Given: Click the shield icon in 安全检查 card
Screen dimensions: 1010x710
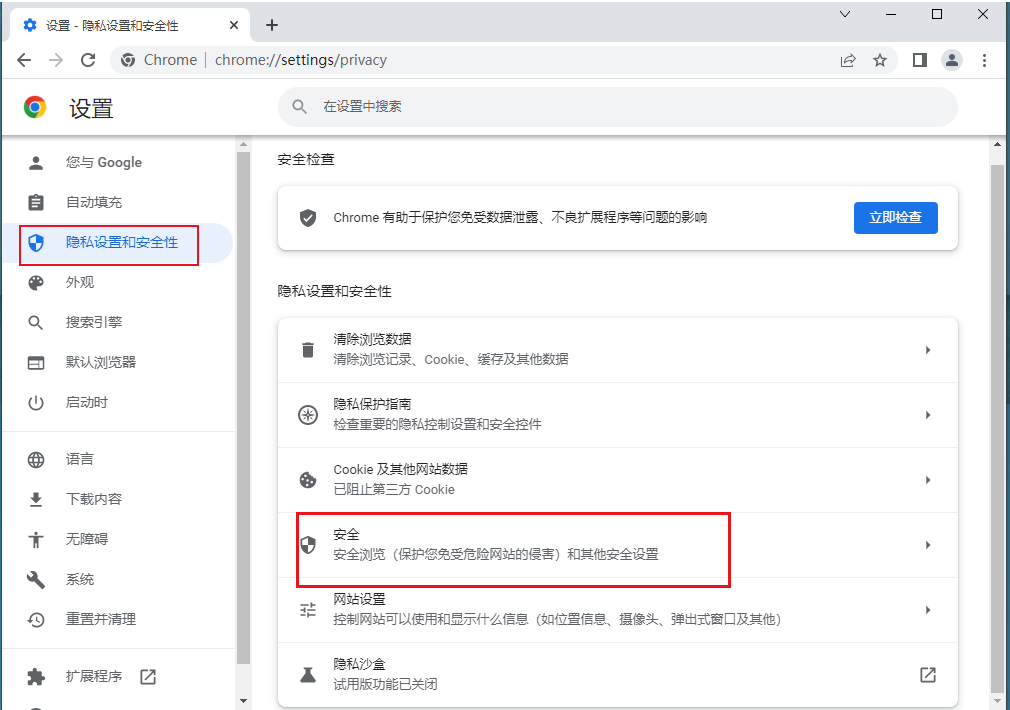Looking at the screenshot, I should [308, 218].
